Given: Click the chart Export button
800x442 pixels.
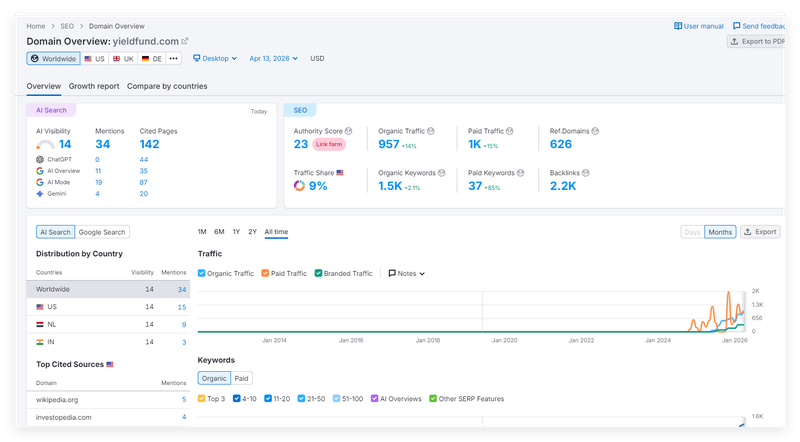Looking at the screenshot, I should pos(760,232).
